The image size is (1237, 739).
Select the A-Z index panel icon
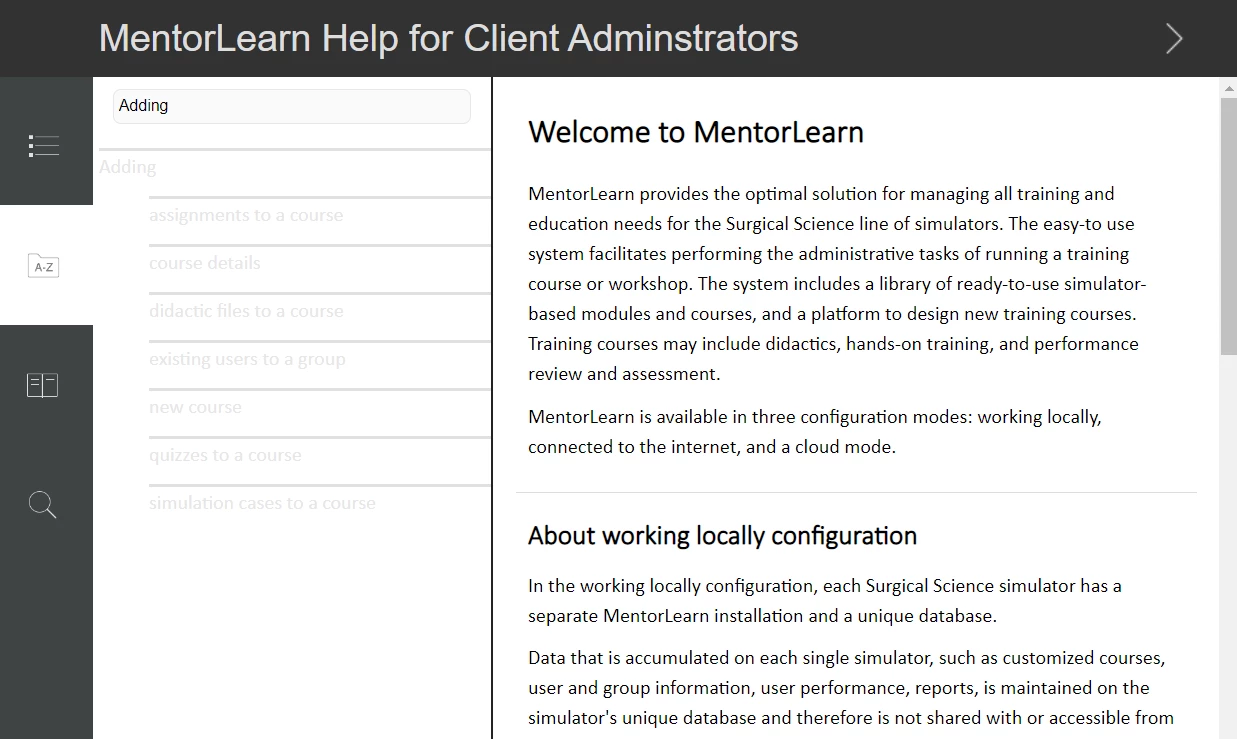pos(44,266)
